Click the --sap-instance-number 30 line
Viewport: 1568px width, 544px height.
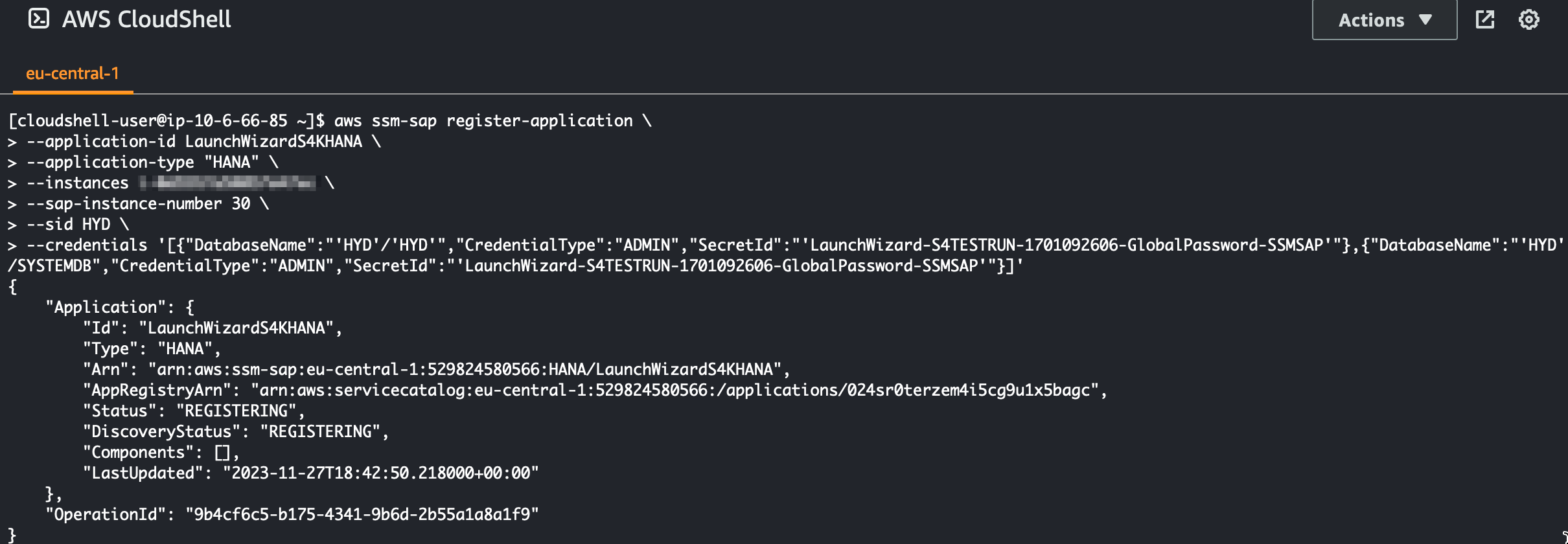[138, 203]
